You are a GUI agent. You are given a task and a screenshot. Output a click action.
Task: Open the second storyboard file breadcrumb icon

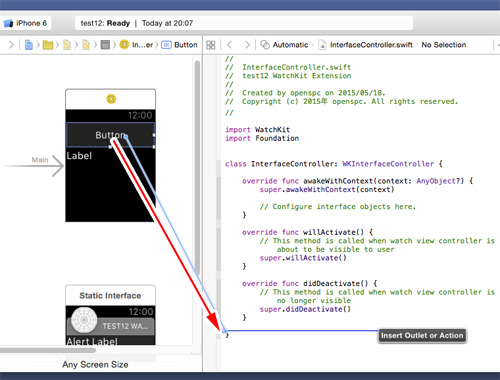coord(86,45)
